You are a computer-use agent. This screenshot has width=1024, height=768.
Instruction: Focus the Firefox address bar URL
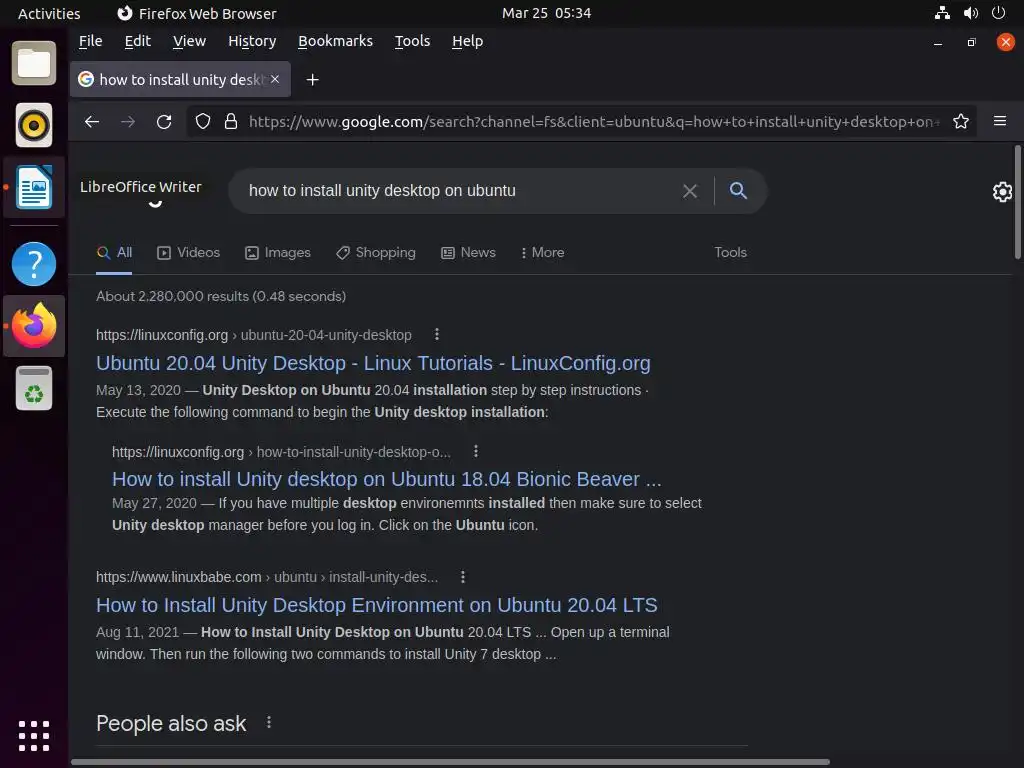point(594,121)
